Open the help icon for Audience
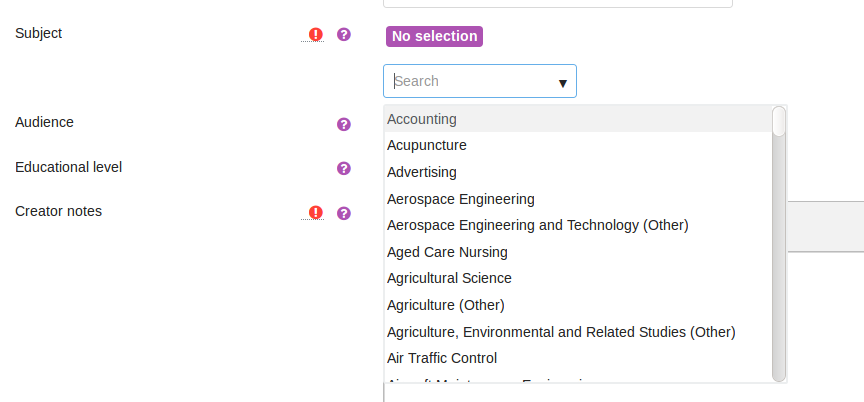This screenshot has width=864, height=402. (344, 124)
